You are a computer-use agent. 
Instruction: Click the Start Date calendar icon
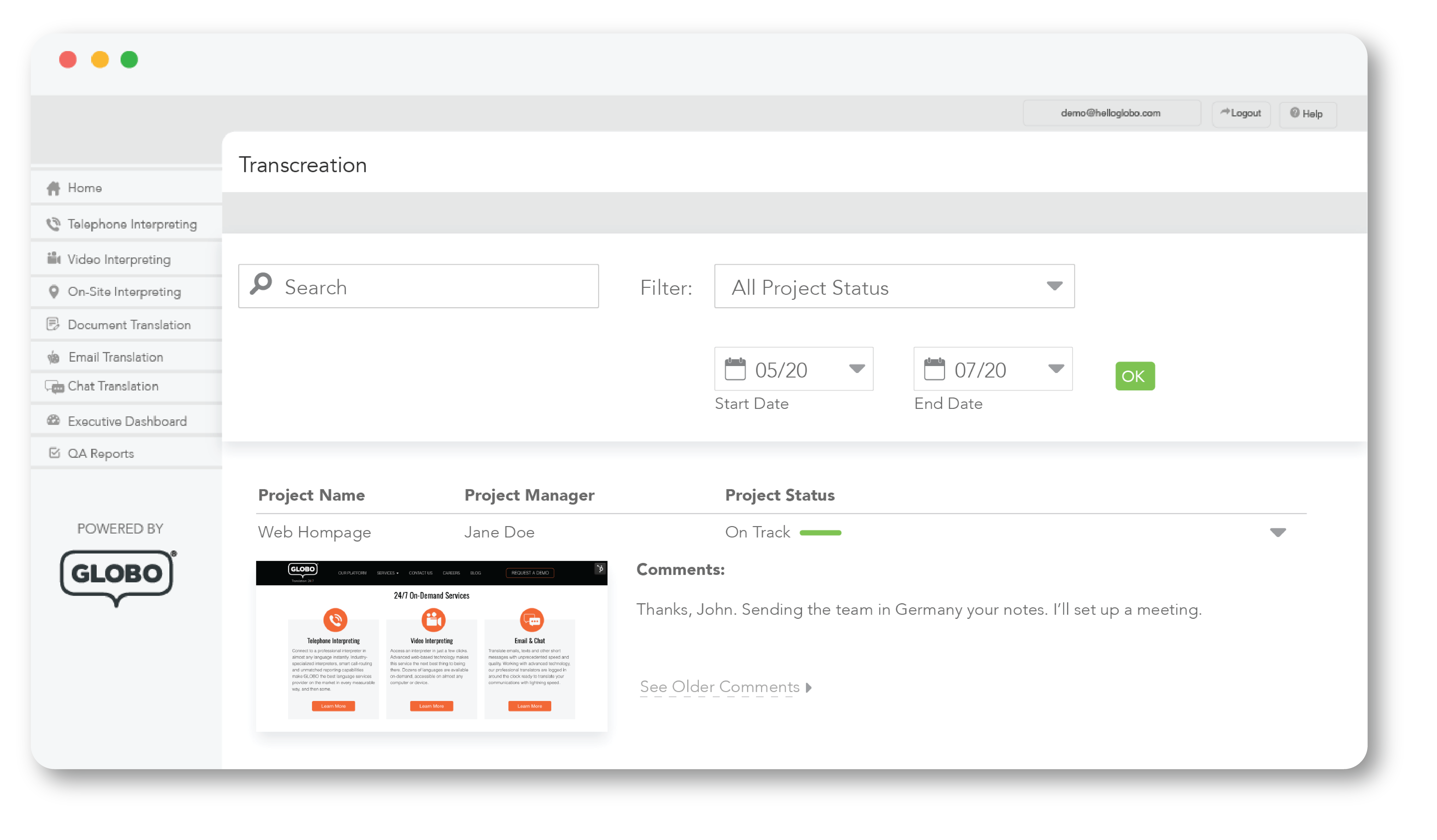735,369
